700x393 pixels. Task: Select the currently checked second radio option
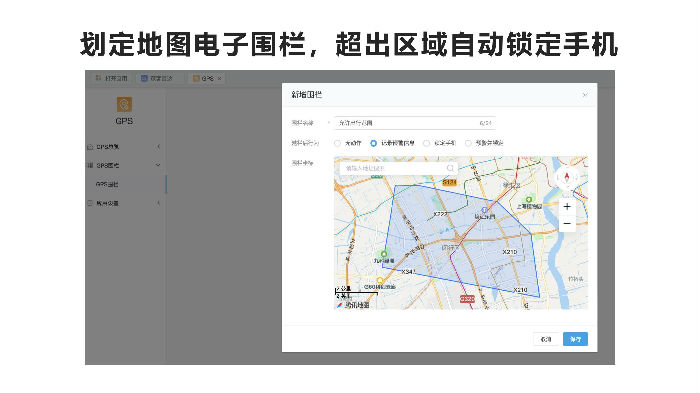click(374, 143)
